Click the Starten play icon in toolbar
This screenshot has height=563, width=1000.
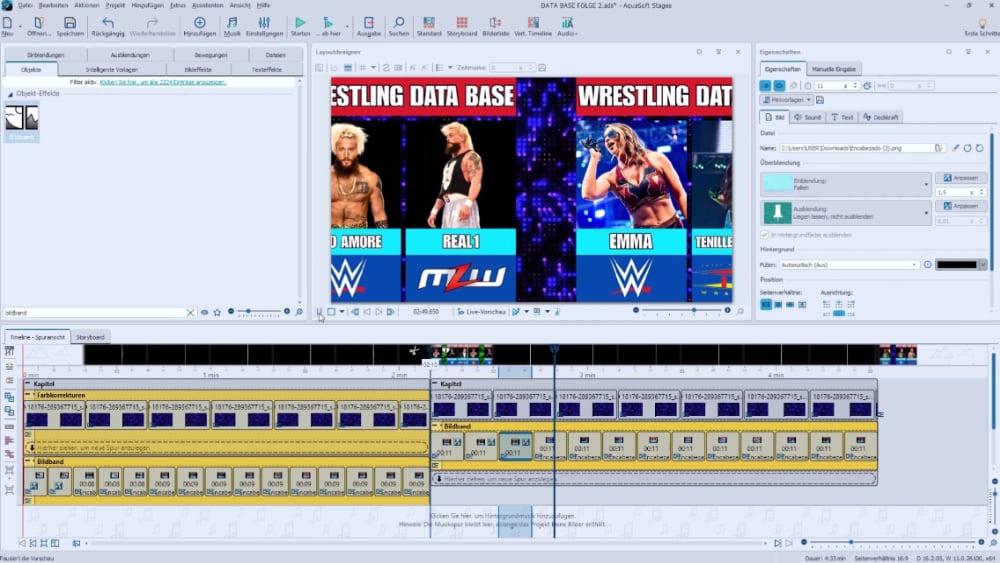pyautogui.click(x=300, y=22)
